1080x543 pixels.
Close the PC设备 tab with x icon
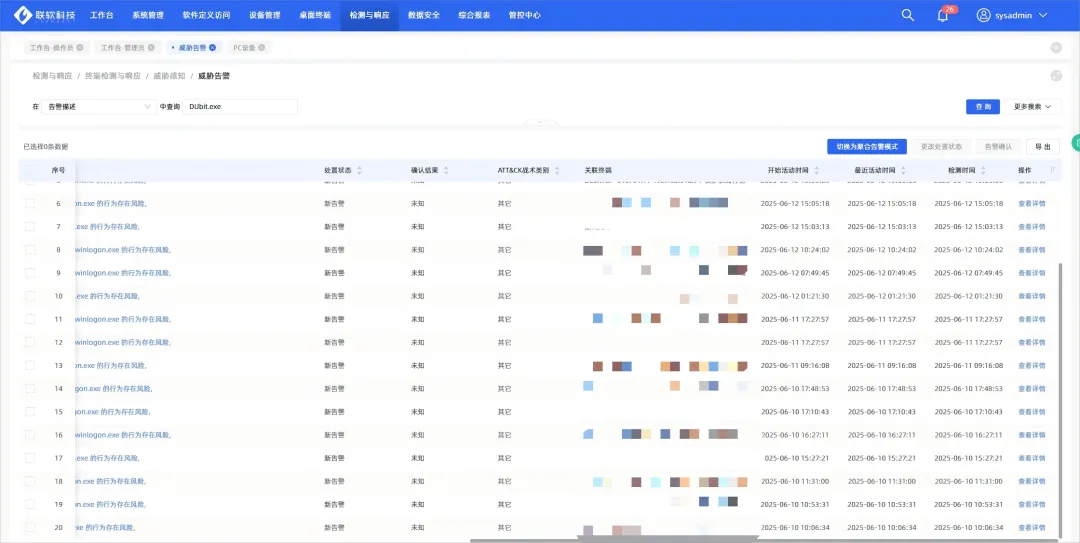[x=263, y=47]
